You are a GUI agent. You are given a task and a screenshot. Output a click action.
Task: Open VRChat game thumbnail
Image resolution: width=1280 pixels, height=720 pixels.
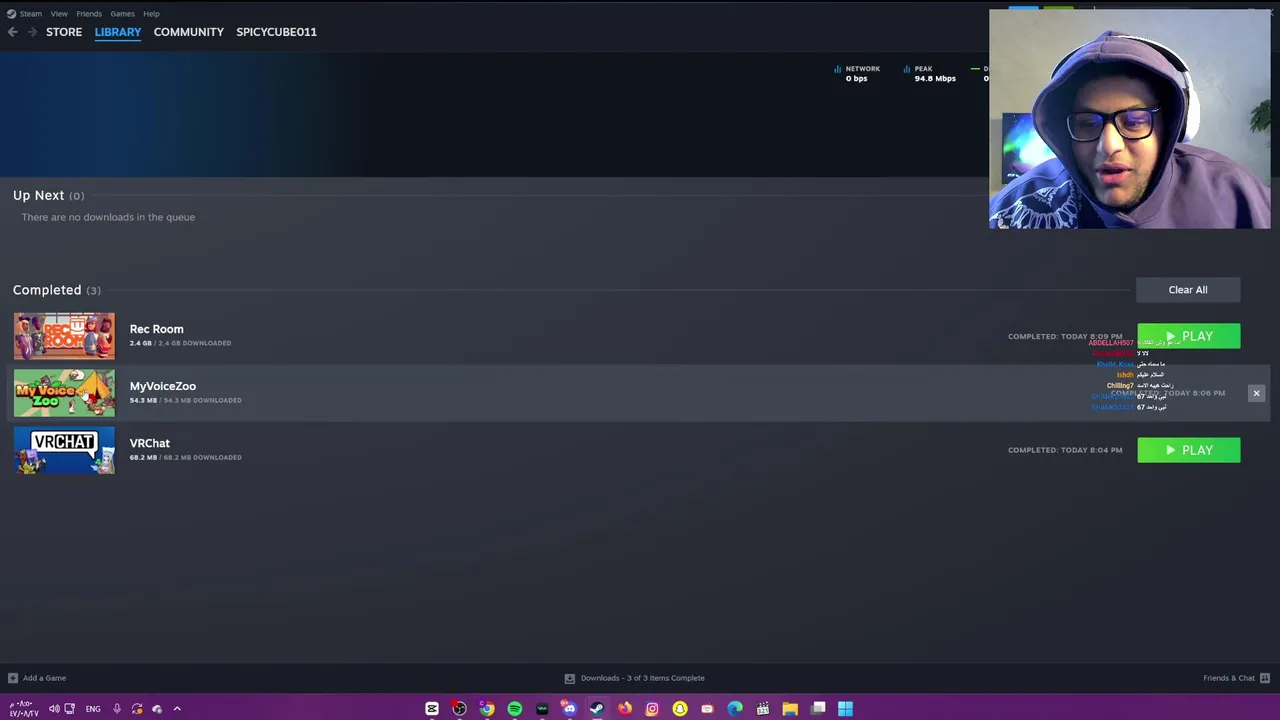click(x=64, y=450)
